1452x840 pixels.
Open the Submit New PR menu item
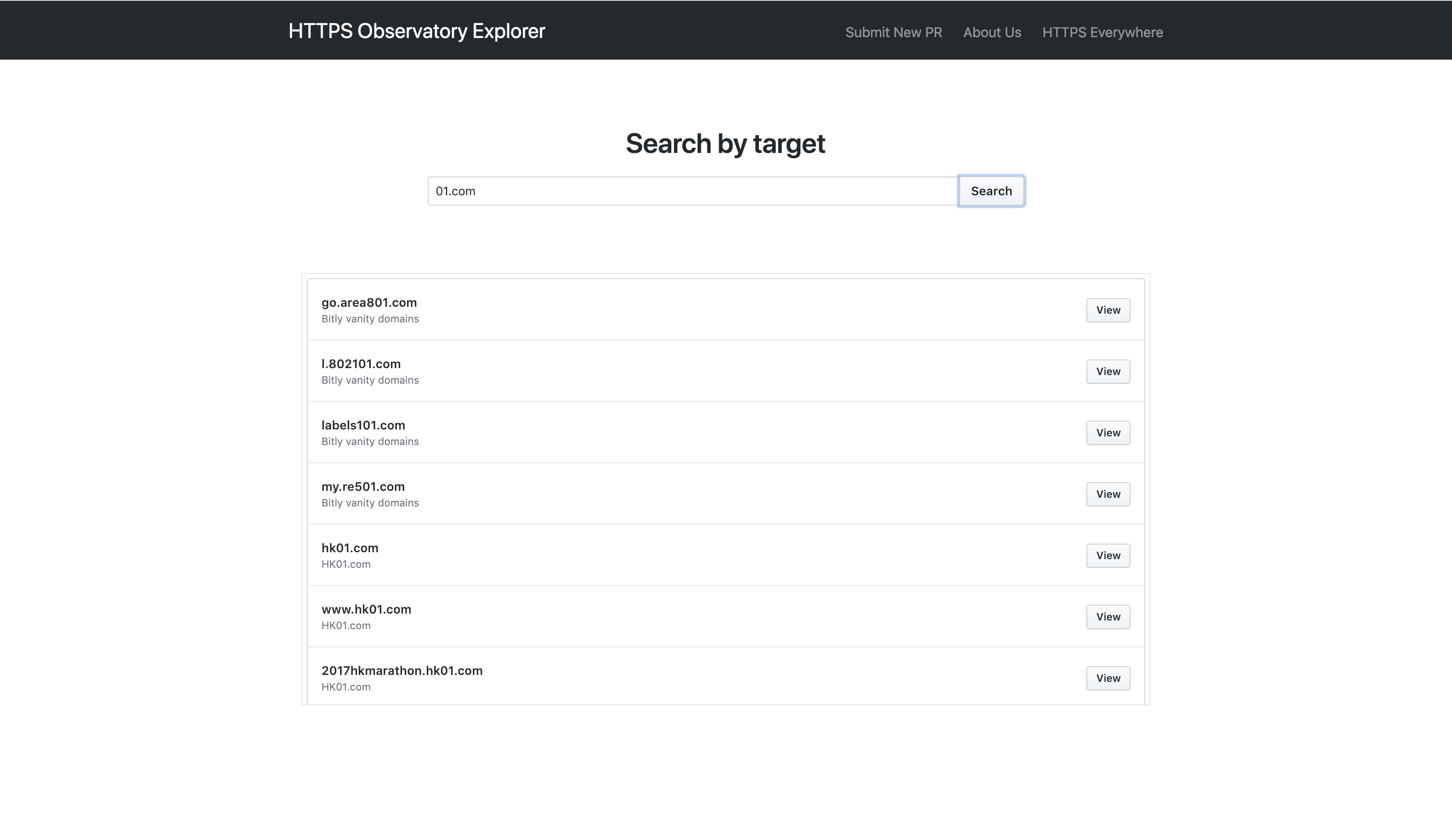[893, 32]
